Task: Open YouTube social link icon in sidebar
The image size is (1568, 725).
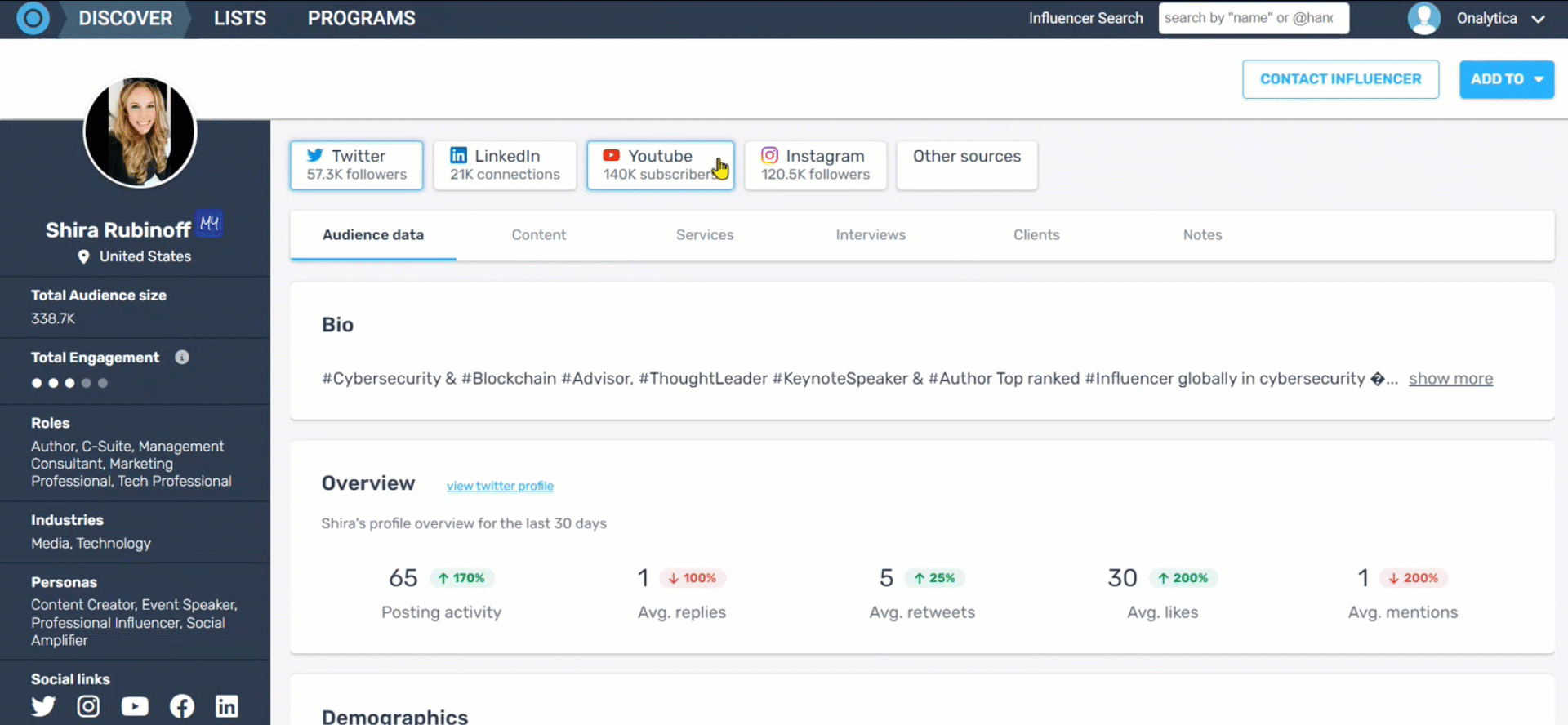Action: click(x=135, y=706)
